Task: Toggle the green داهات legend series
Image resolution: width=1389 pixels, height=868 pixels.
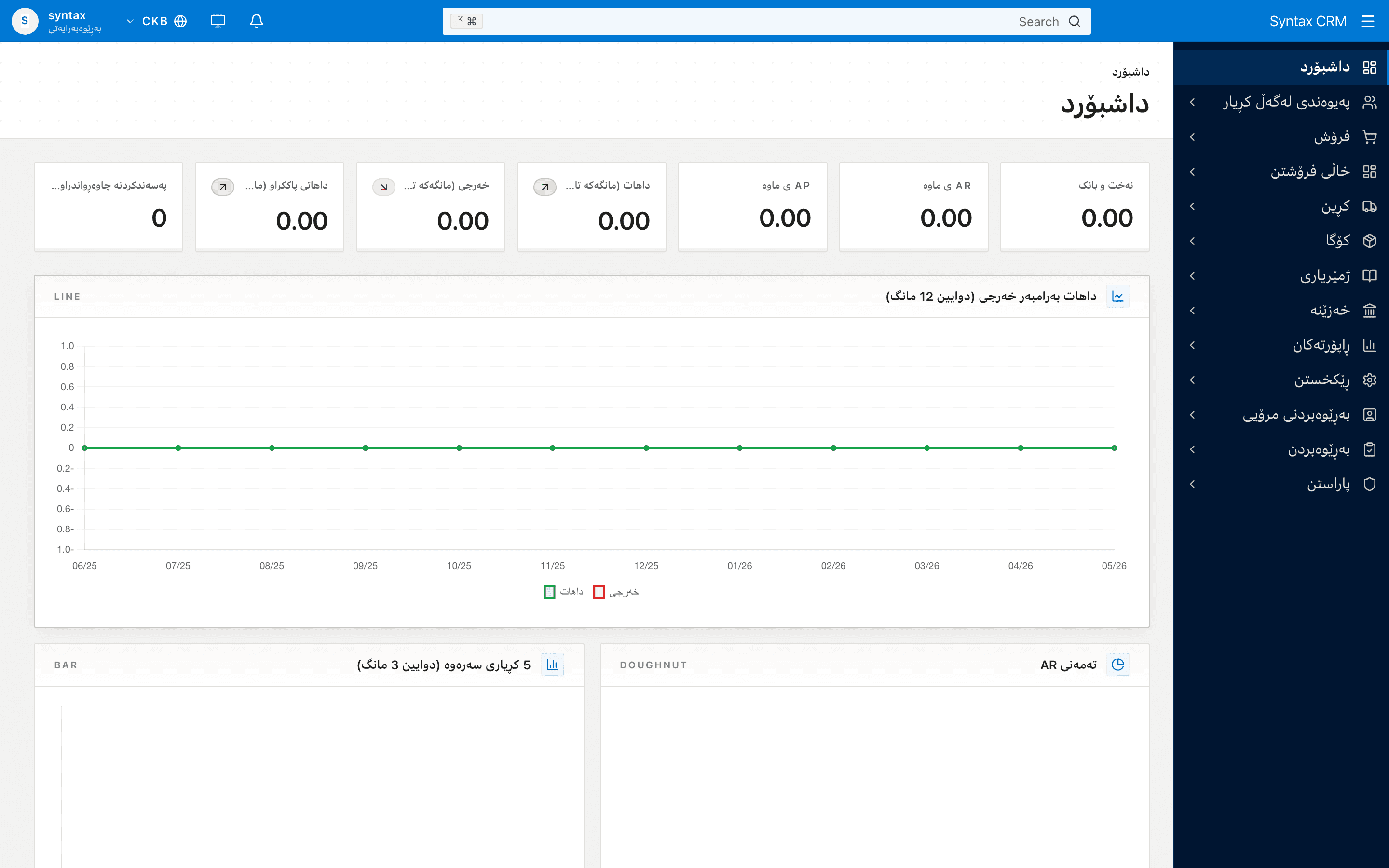Action: (563, 591)
